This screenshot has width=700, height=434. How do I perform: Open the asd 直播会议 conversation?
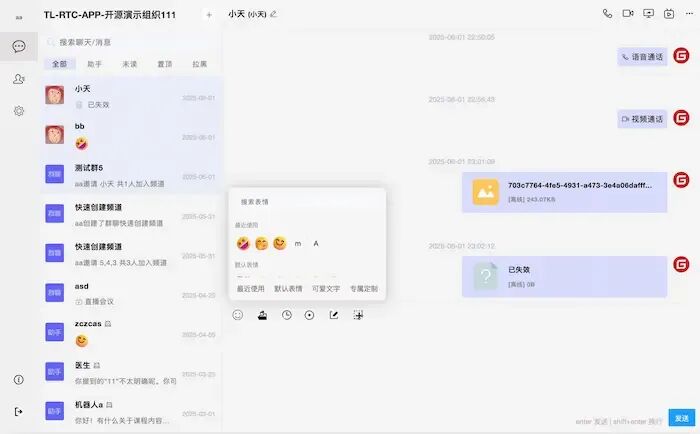tap(131, 293)
